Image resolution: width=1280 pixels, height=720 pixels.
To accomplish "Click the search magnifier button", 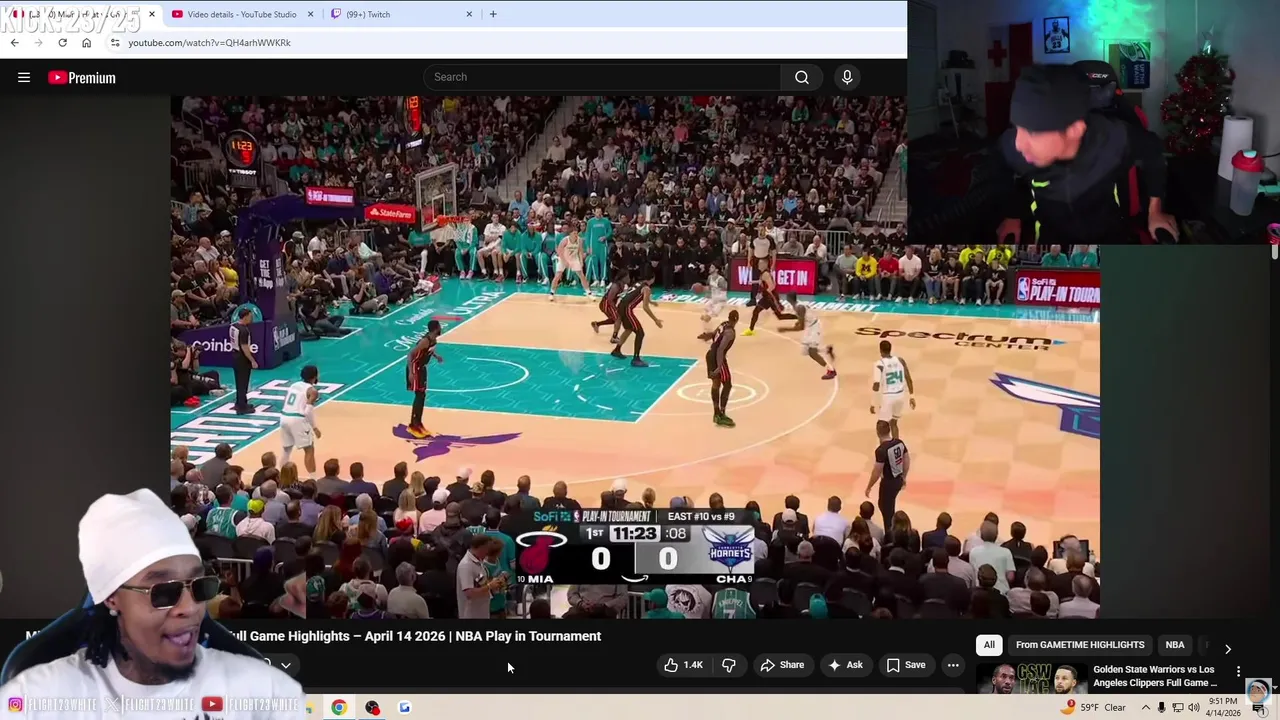I will pos(802,77).
